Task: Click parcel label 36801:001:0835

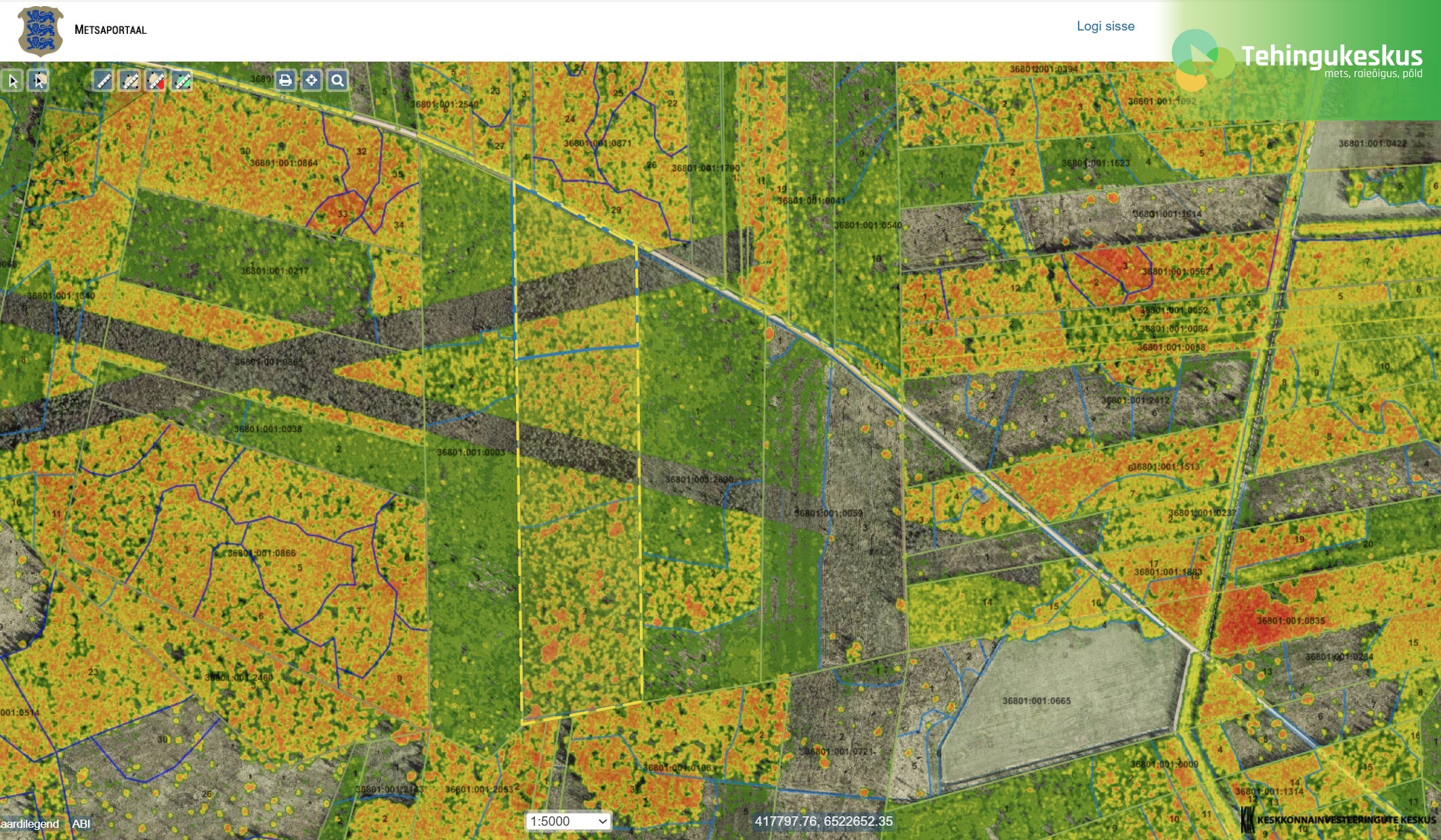Action: [1291, 621]
